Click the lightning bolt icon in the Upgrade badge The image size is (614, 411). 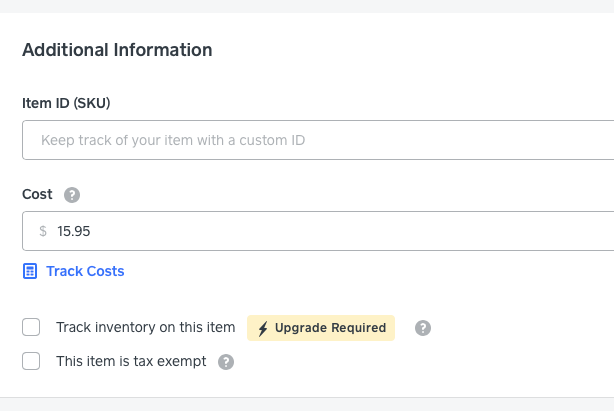pos(263,328)
